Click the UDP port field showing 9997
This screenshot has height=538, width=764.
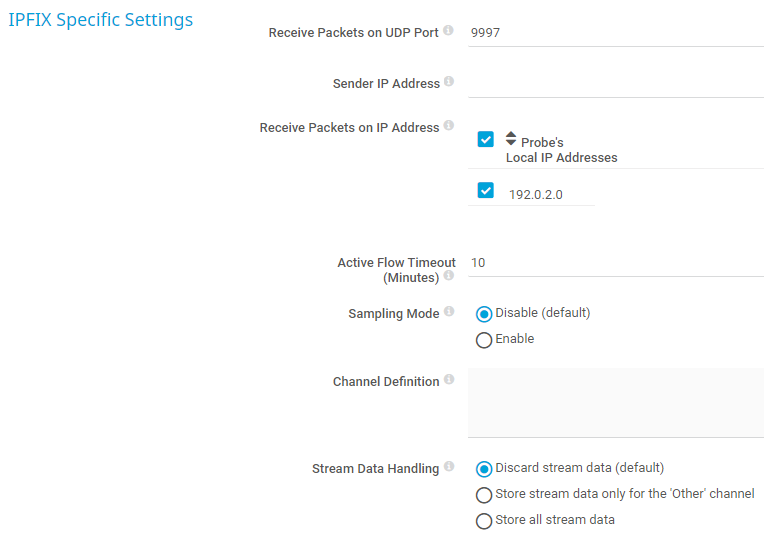[615, 33]
